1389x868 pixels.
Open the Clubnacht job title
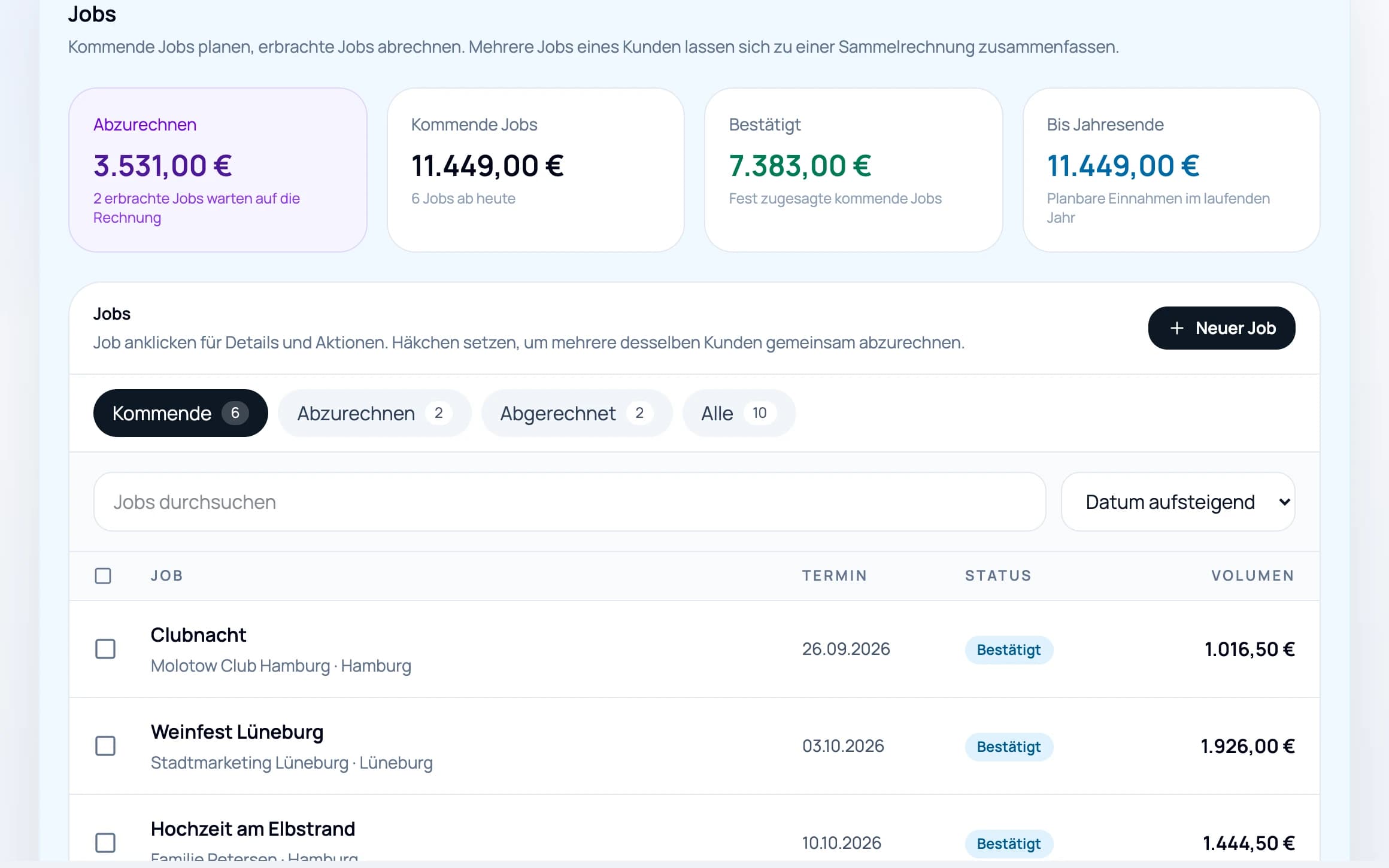(198, 635)
